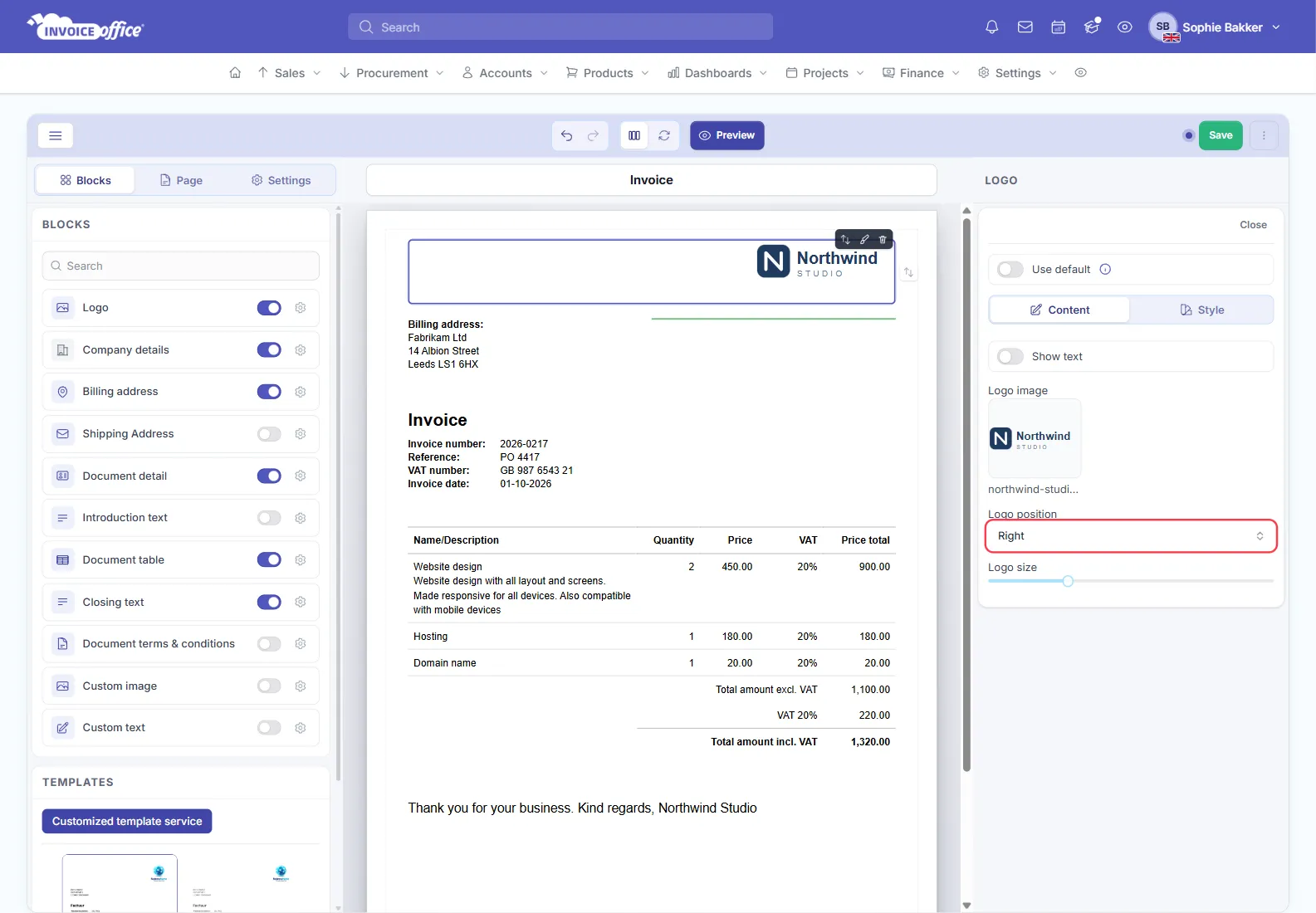Open the hamburger menu in editor
Screen dimensions: 1316x913
click(56, 135)
